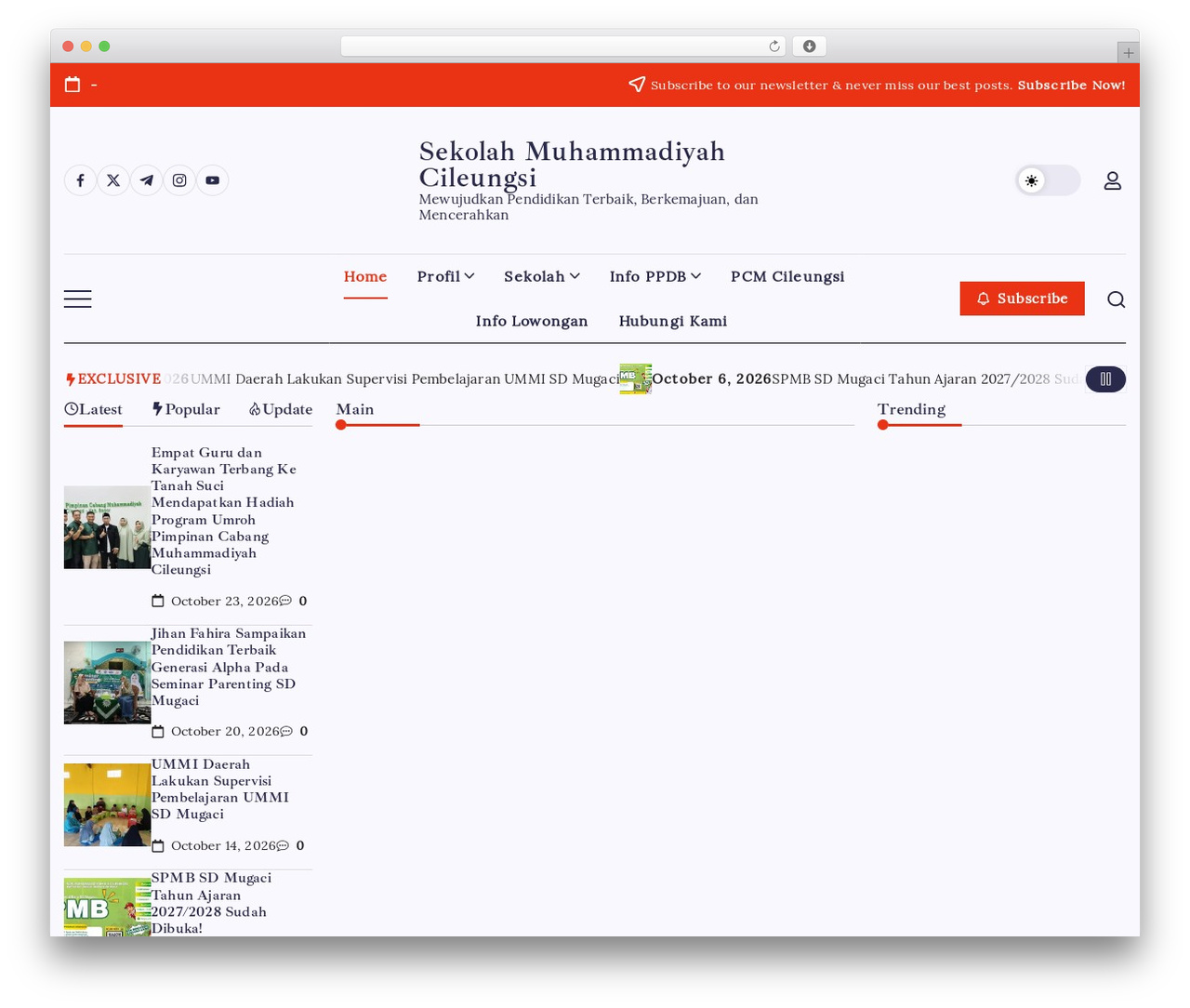Screen dimensions: 1190x1008
Task: Click the October 23, 2026 post date
Action: click(x=225, y=601)
